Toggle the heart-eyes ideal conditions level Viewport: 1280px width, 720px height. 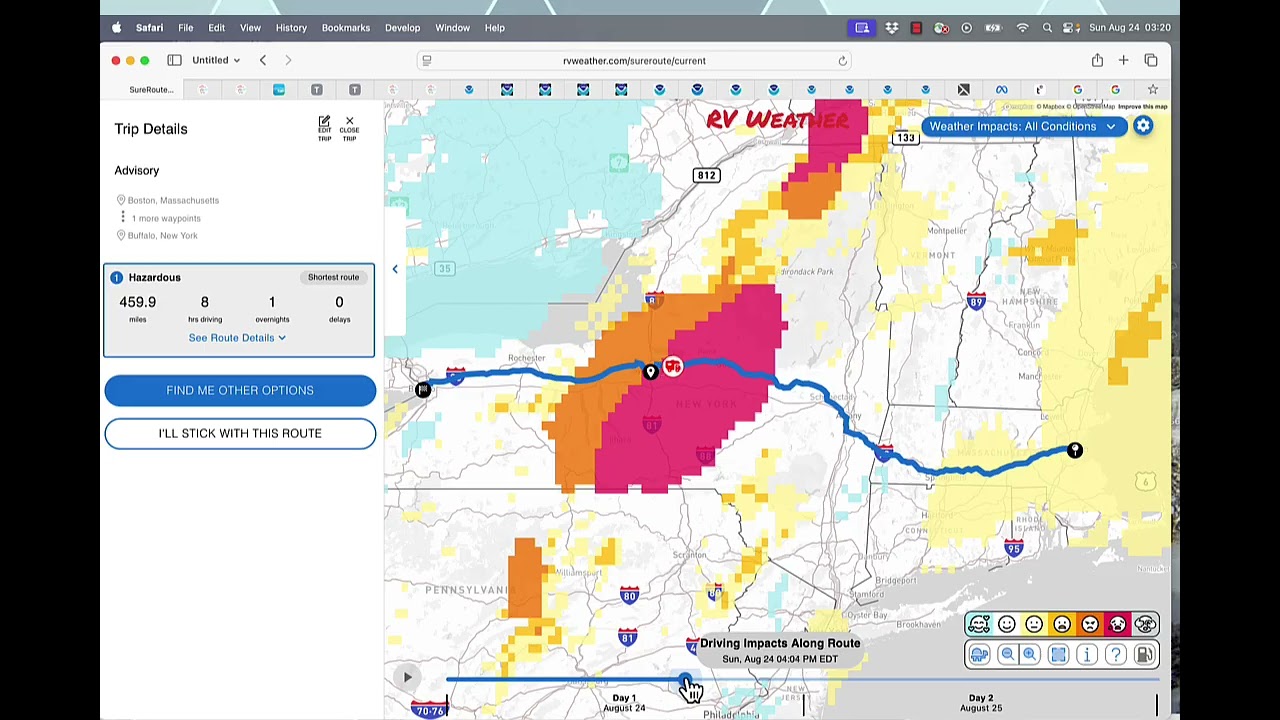[979, 625]
